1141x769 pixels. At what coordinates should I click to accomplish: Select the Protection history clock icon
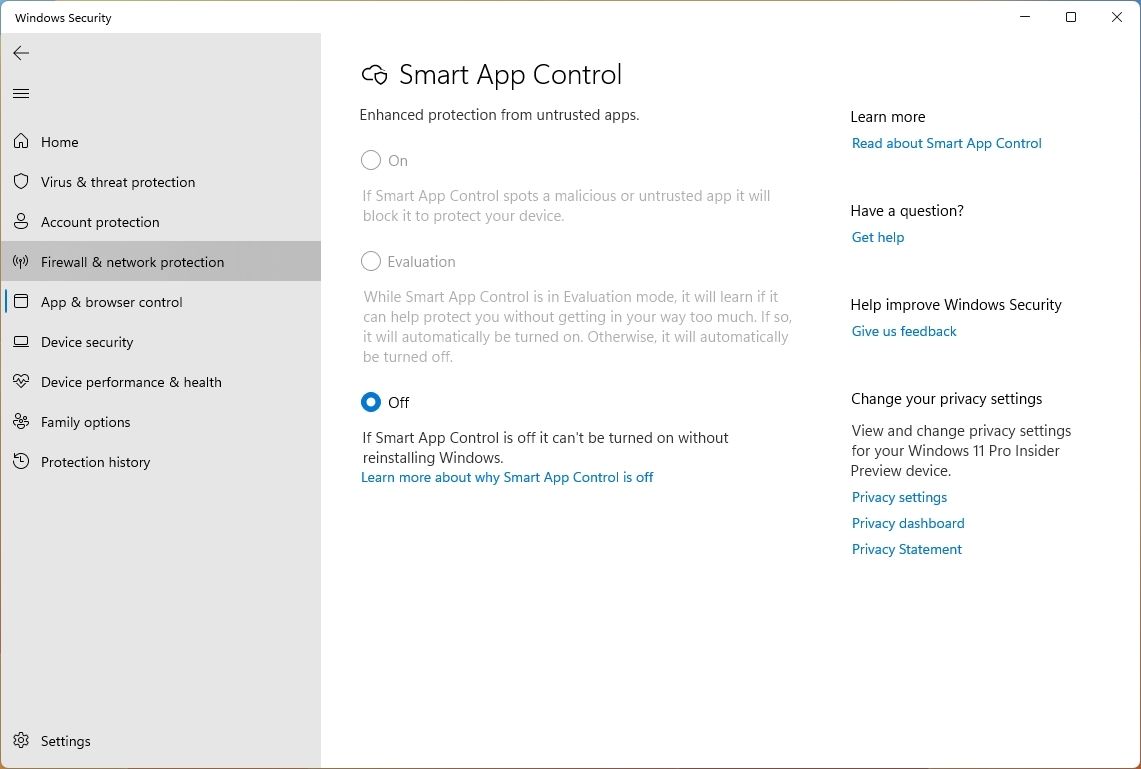(21, 461)
